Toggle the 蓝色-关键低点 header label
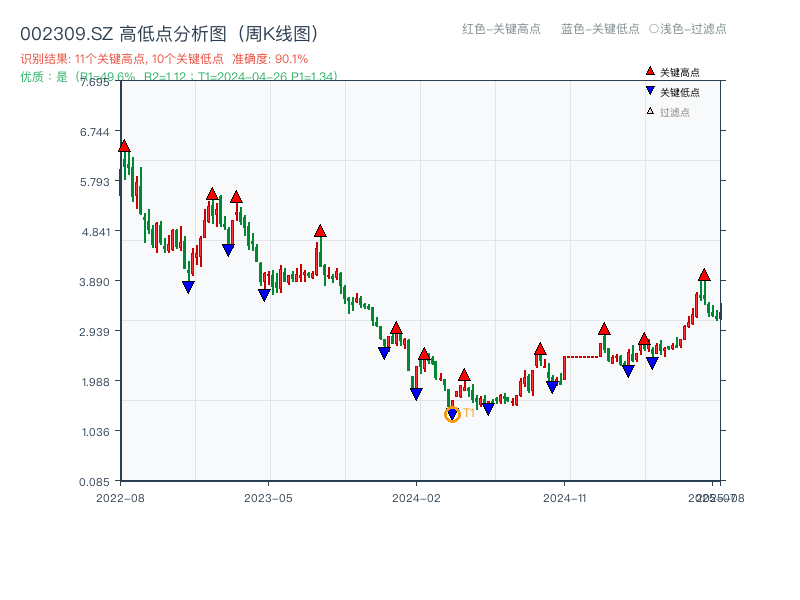 [600, 29]
